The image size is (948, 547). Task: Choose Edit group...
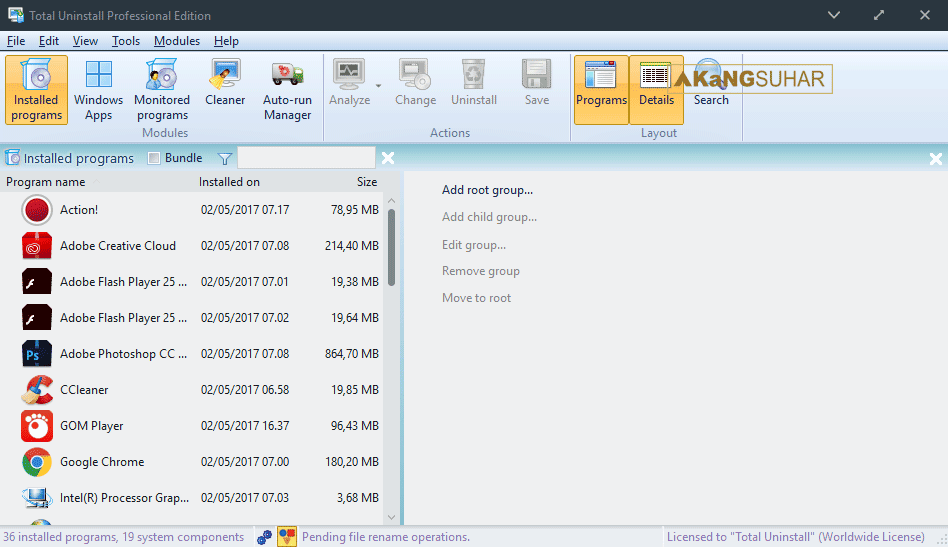474,245
